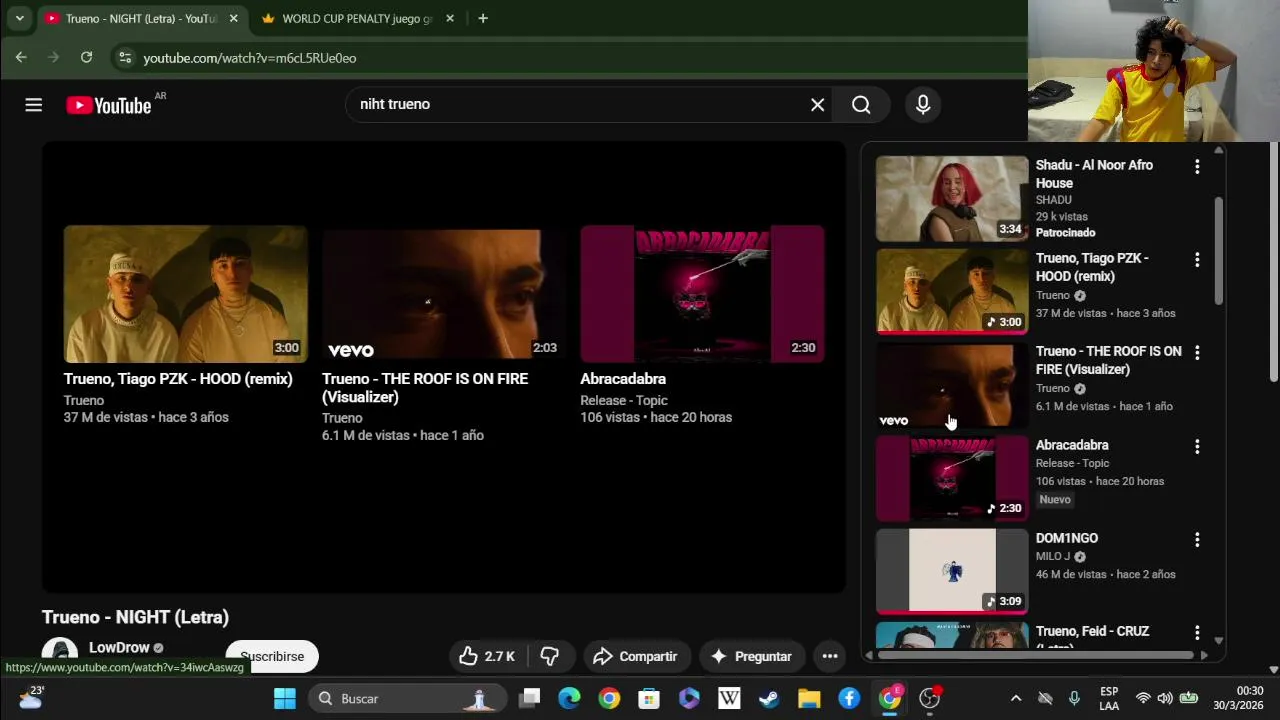Open a new browser tab
The image size is (1280, 720).
483,19
